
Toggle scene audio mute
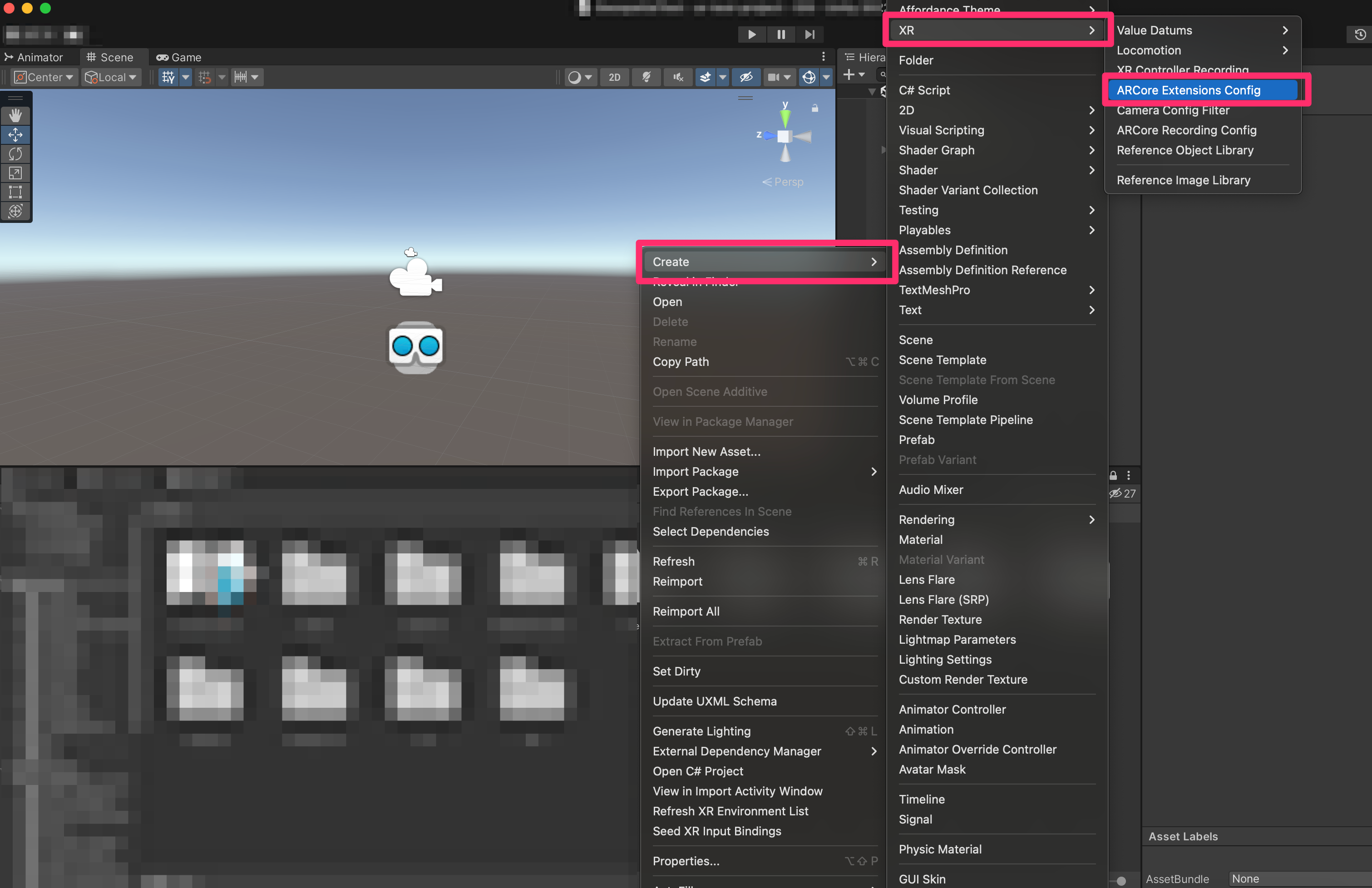[x=678, y=77]
